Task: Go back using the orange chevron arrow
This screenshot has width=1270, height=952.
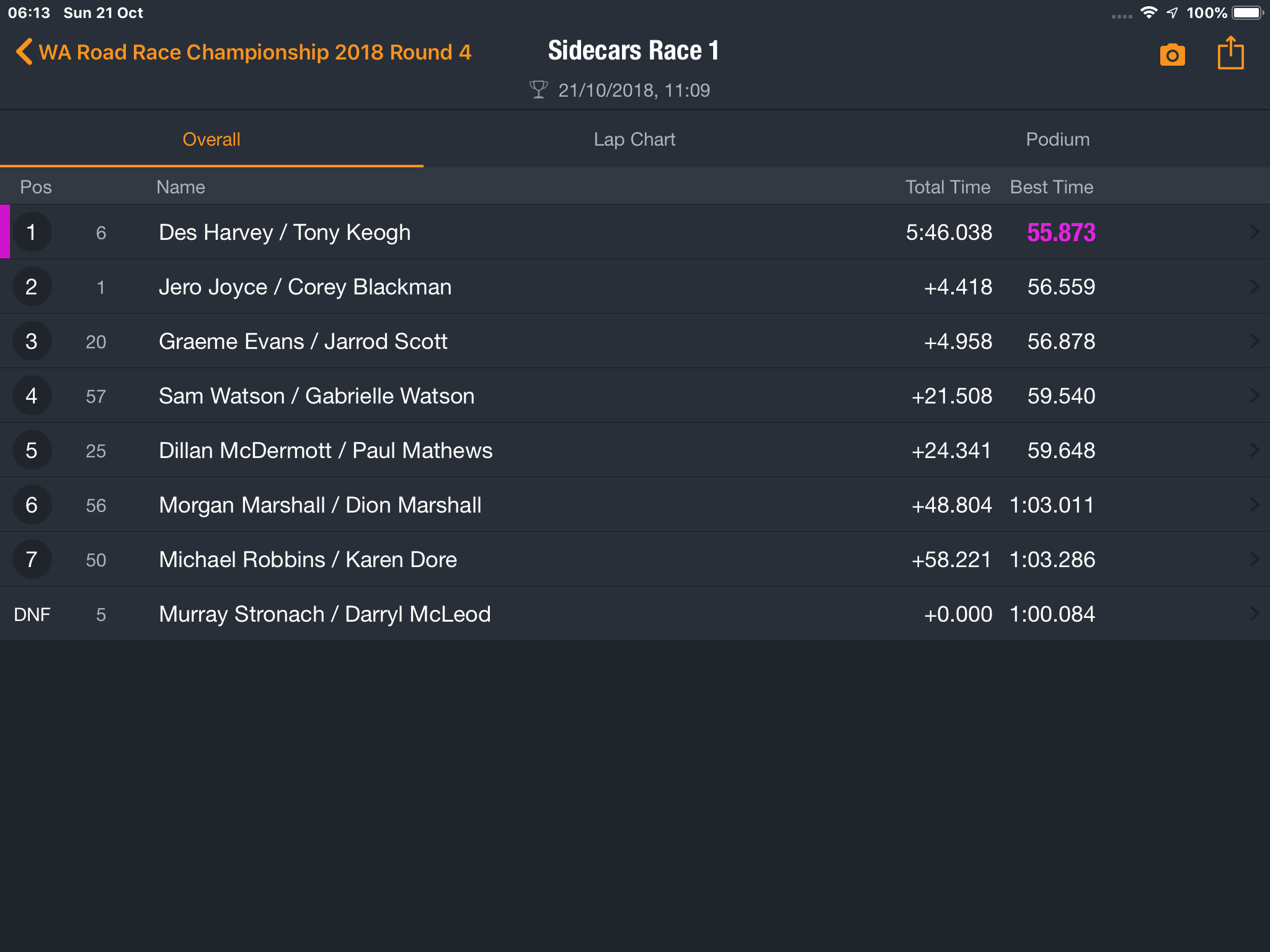Action: (24, 52)
